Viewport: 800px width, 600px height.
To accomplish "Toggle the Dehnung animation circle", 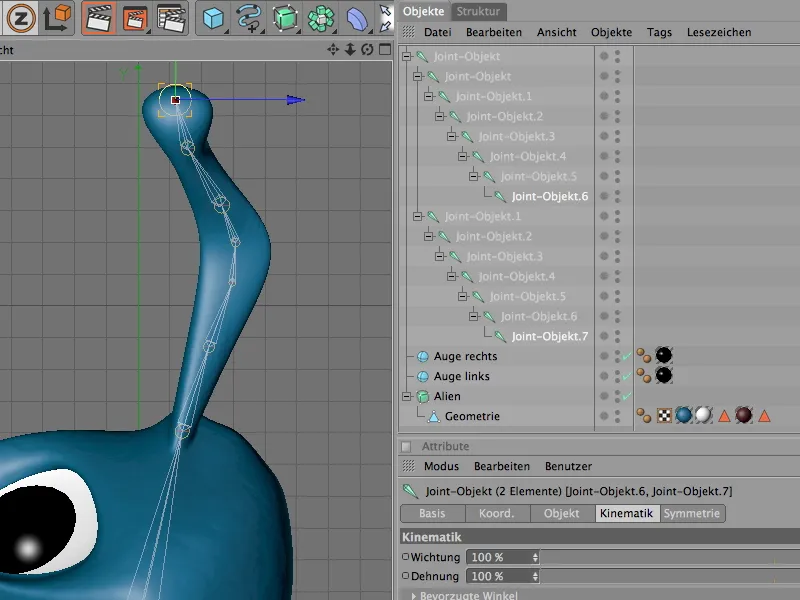I will click(x=406, y=576).
